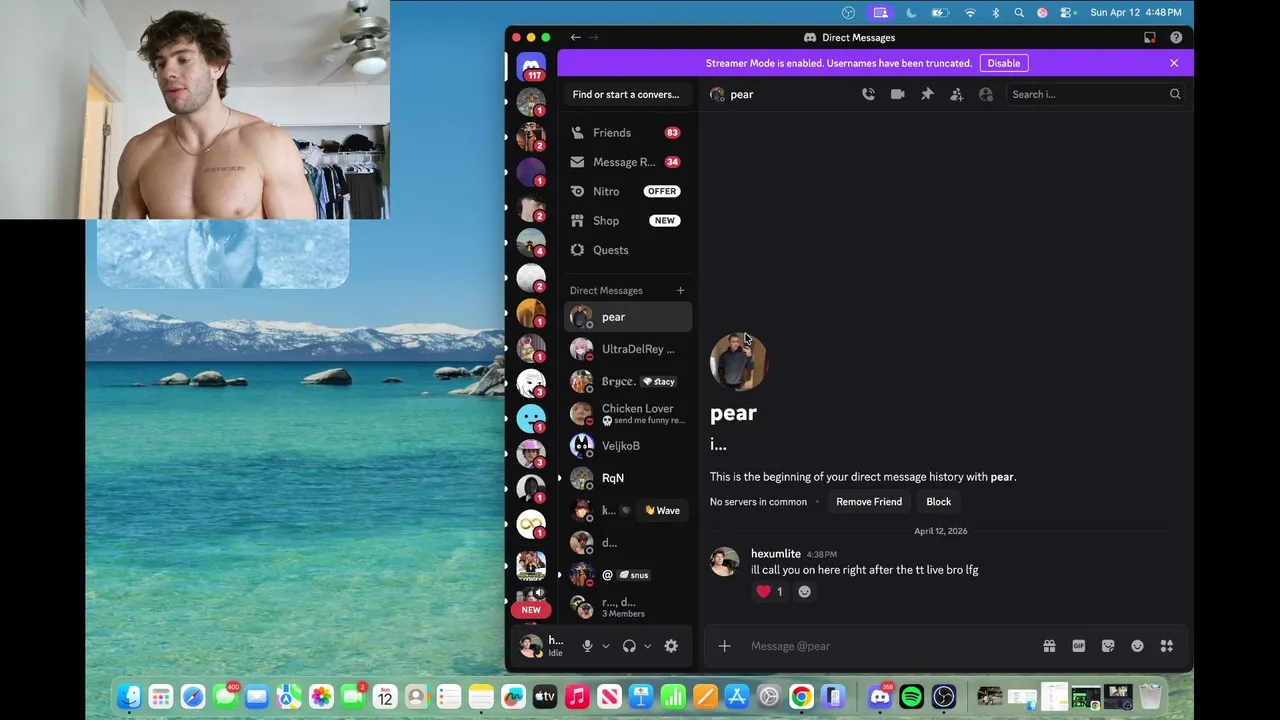Open Shop page
Viewport: 1280px width, 720px height.
pyautogui.click(x=627, y=220)
